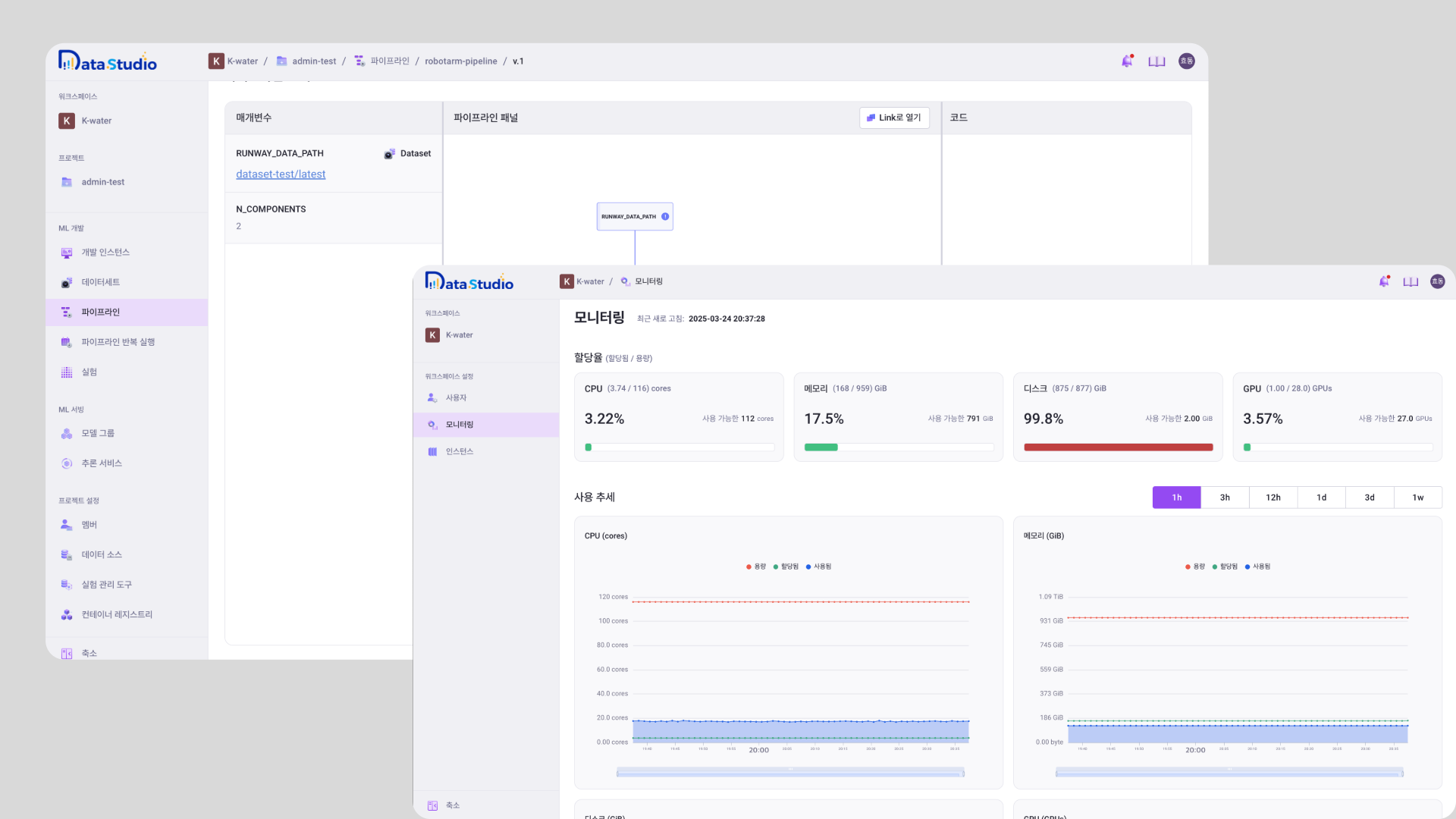Switch usage trend to 1w
The image size is (1456, 819).
(x=1417, y=497)
